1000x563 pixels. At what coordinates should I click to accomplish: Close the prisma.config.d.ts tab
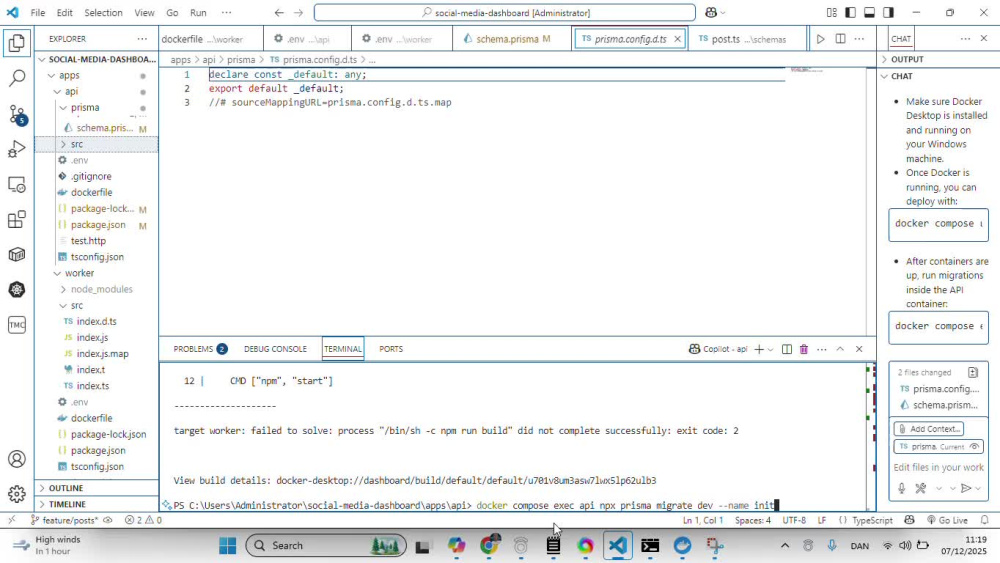click(x=677, y=39)
